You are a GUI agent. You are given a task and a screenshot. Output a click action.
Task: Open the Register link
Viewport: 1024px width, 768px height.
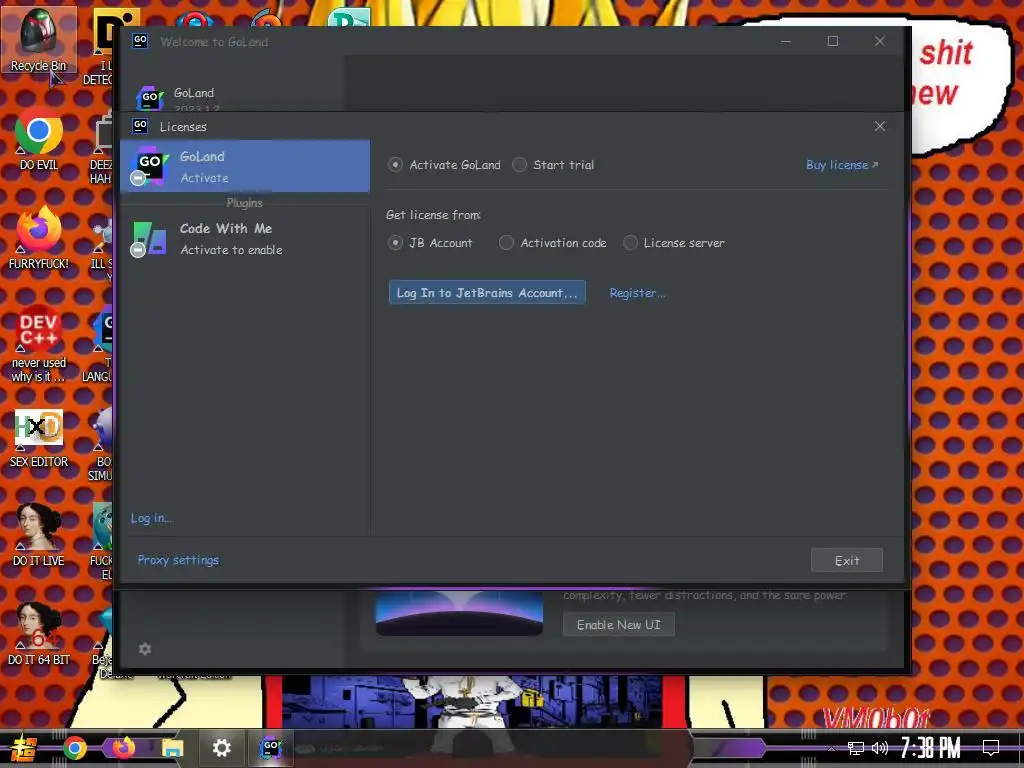[637, 293]
